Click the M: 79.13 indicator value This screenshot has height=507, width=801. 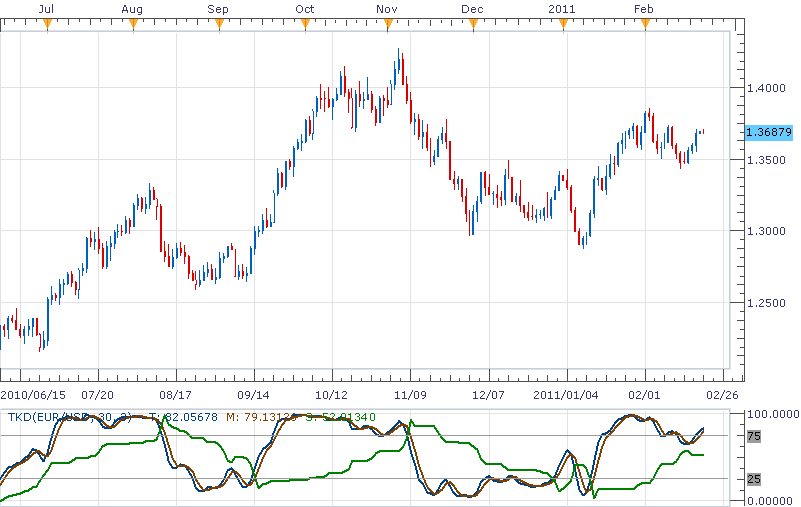click(x=261, y=417)
